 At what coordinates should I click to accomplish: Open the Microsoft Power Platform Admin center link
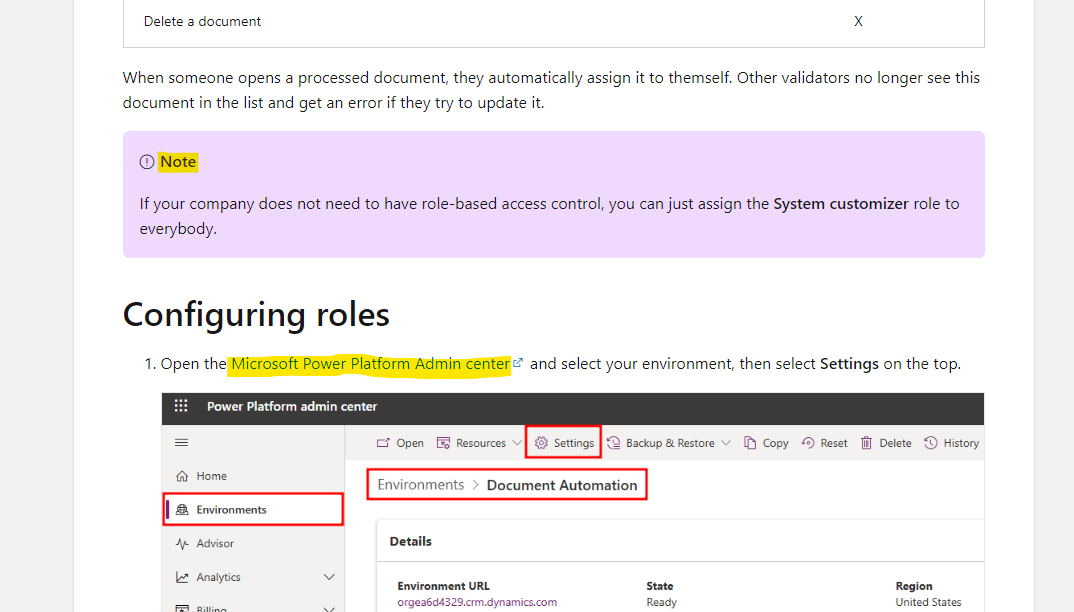[x=371, y=363]
